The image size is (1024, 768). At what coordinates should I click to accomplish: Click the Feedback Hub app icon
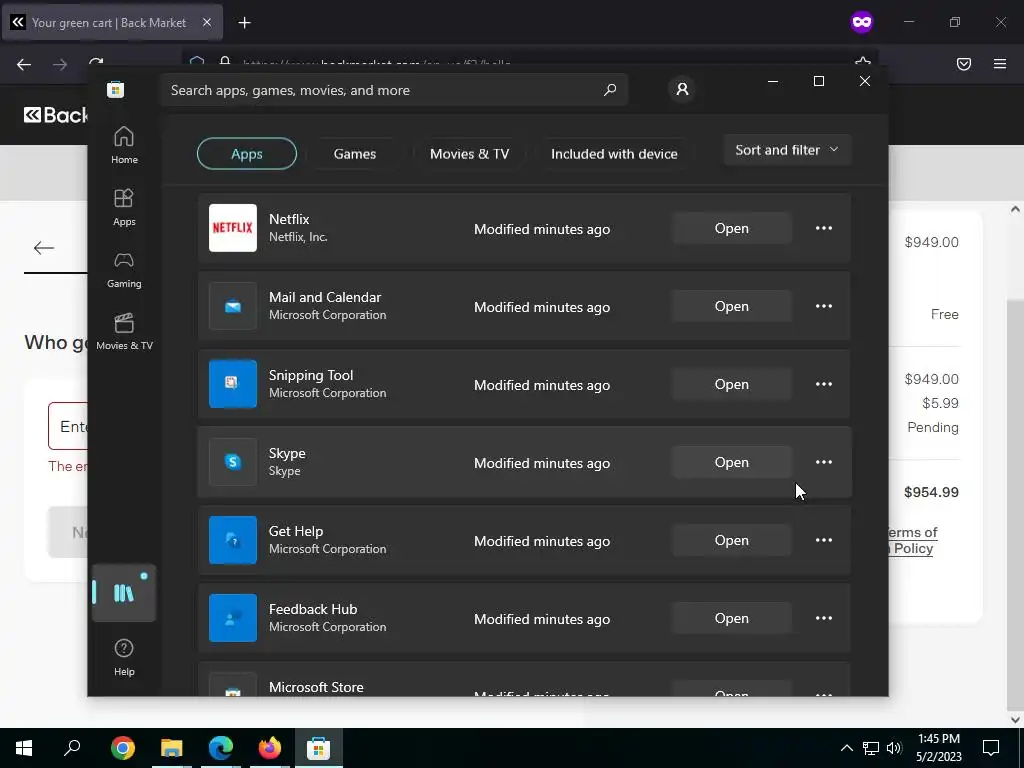(232, 618)
